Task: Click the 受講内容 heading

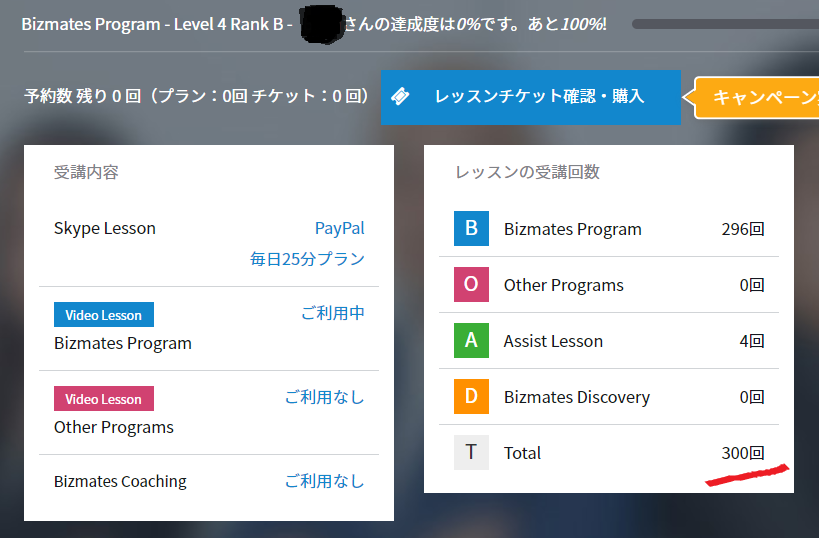Action: click(86, 172)
